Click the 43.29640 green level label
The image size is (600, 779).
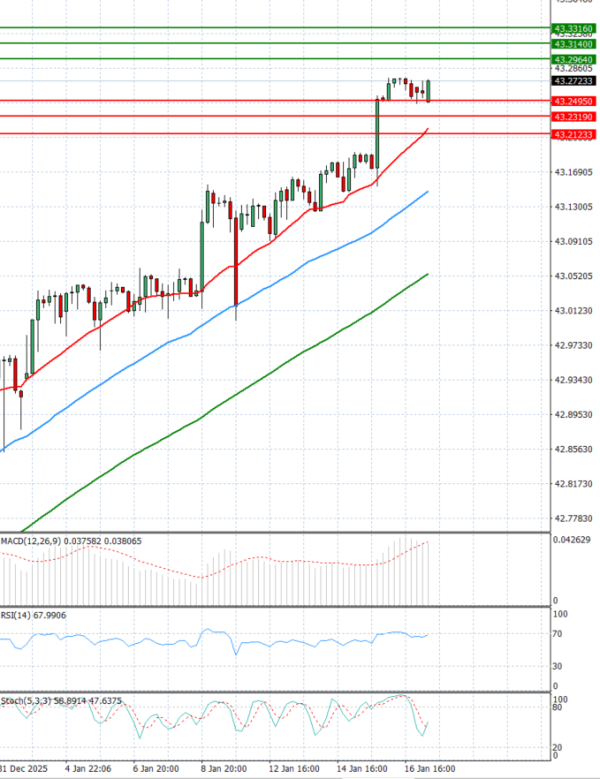pyautogui.click(x=573, y=61)
